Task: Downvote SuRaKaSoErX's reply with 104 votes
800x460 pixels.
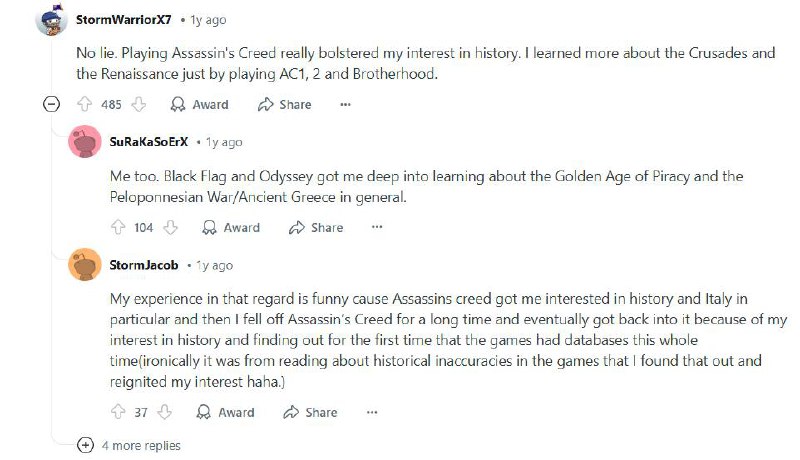Action: [170, 227]
